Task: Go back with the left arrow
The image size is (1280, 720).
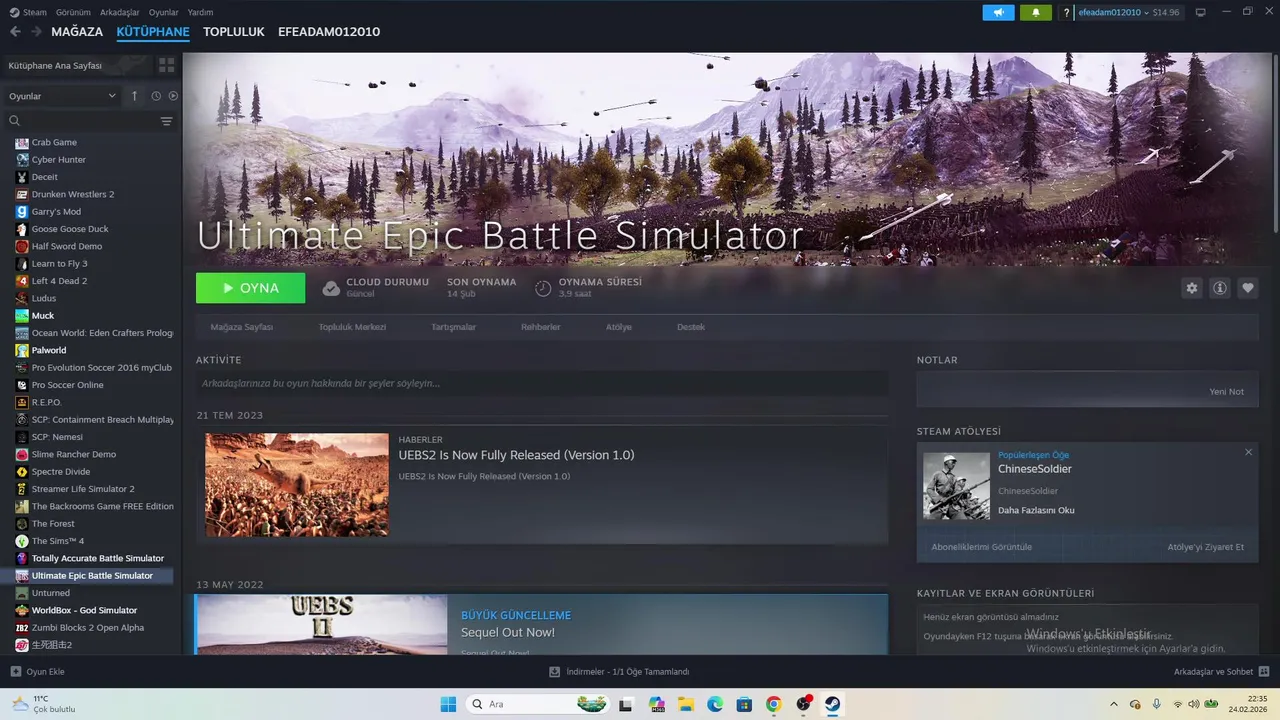Action: point(15,32)
